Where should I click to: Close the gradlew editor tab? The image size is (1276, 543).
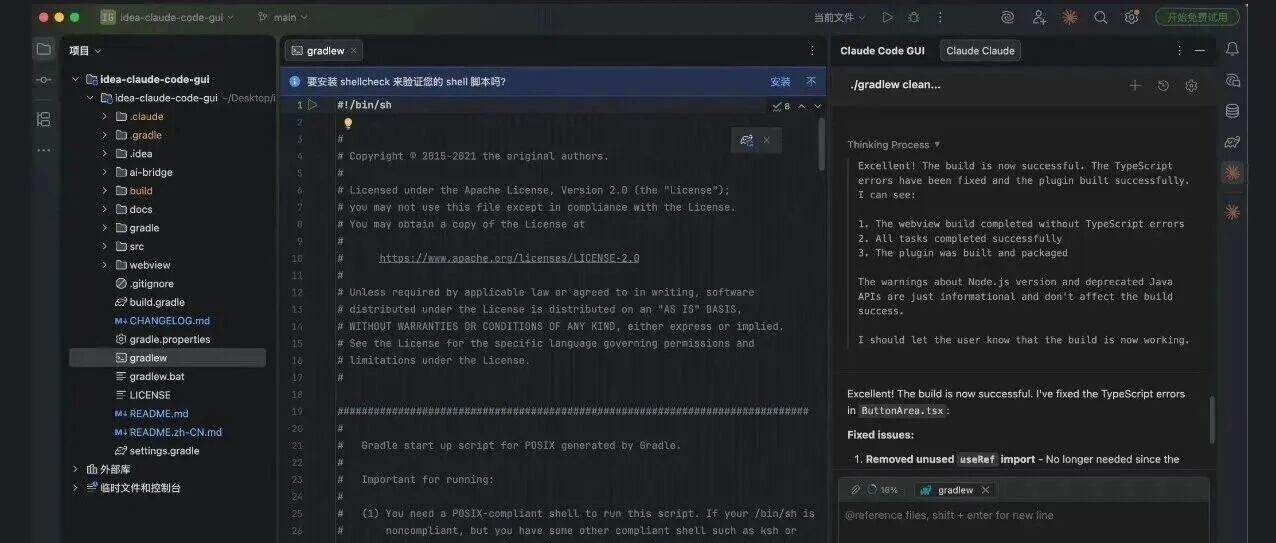point(354,50)
